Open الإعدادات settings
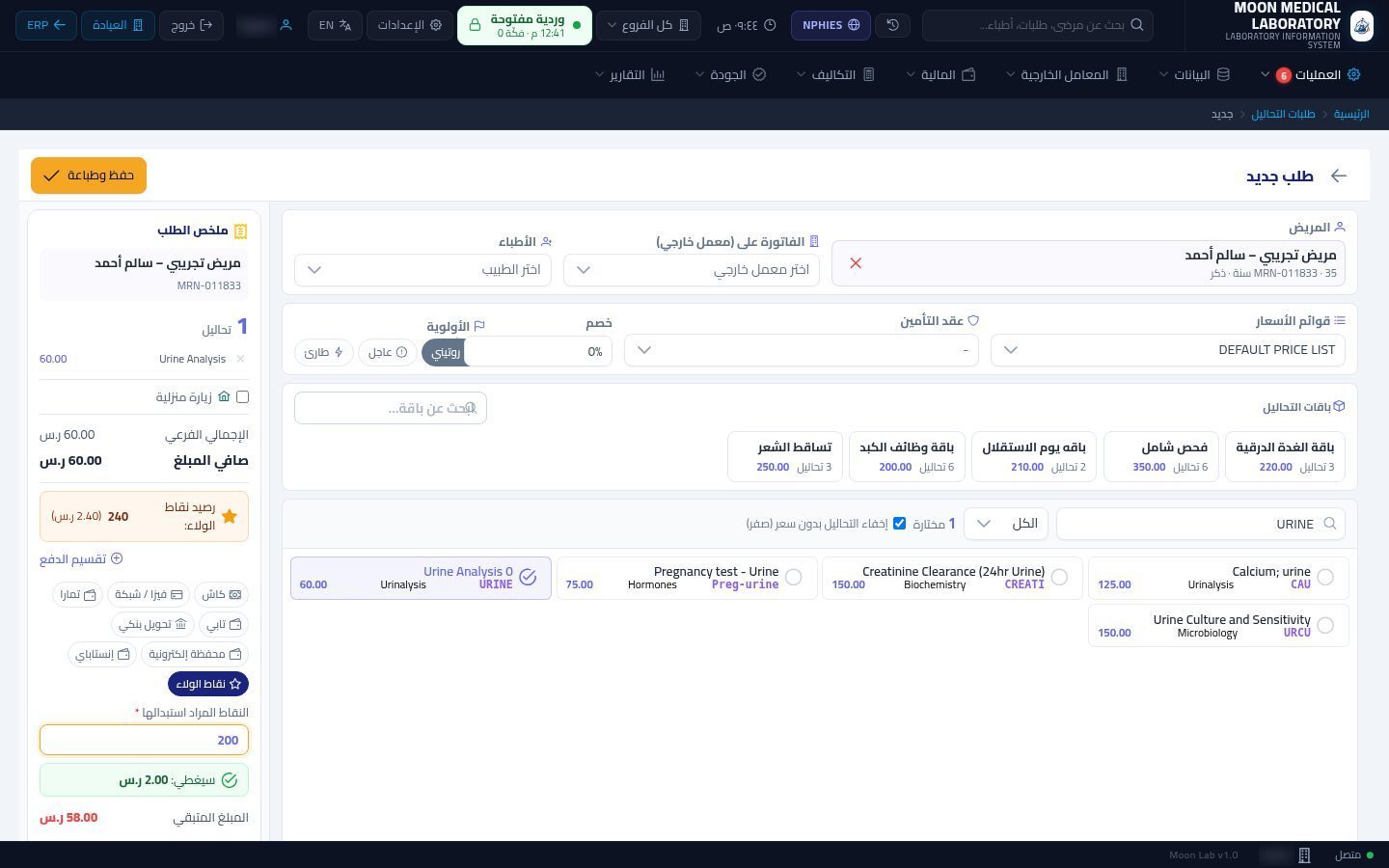Image resolution: width=1389 pixels, height=868 pixels. click(x=408, y=25)
